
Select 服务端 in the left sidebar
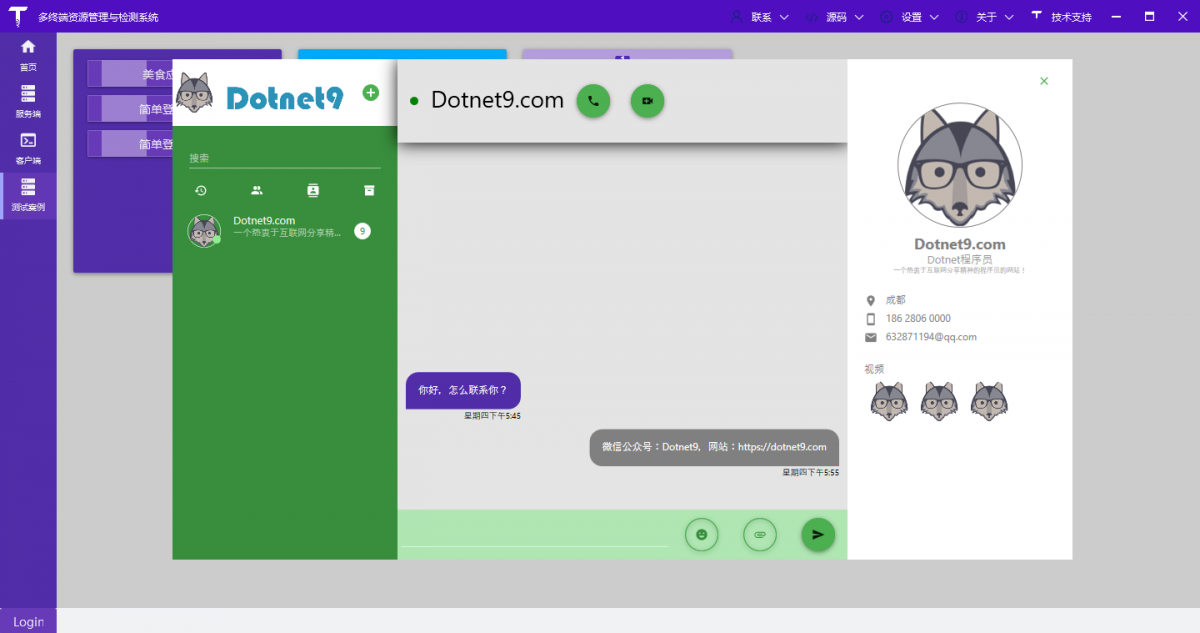[28, 101]
